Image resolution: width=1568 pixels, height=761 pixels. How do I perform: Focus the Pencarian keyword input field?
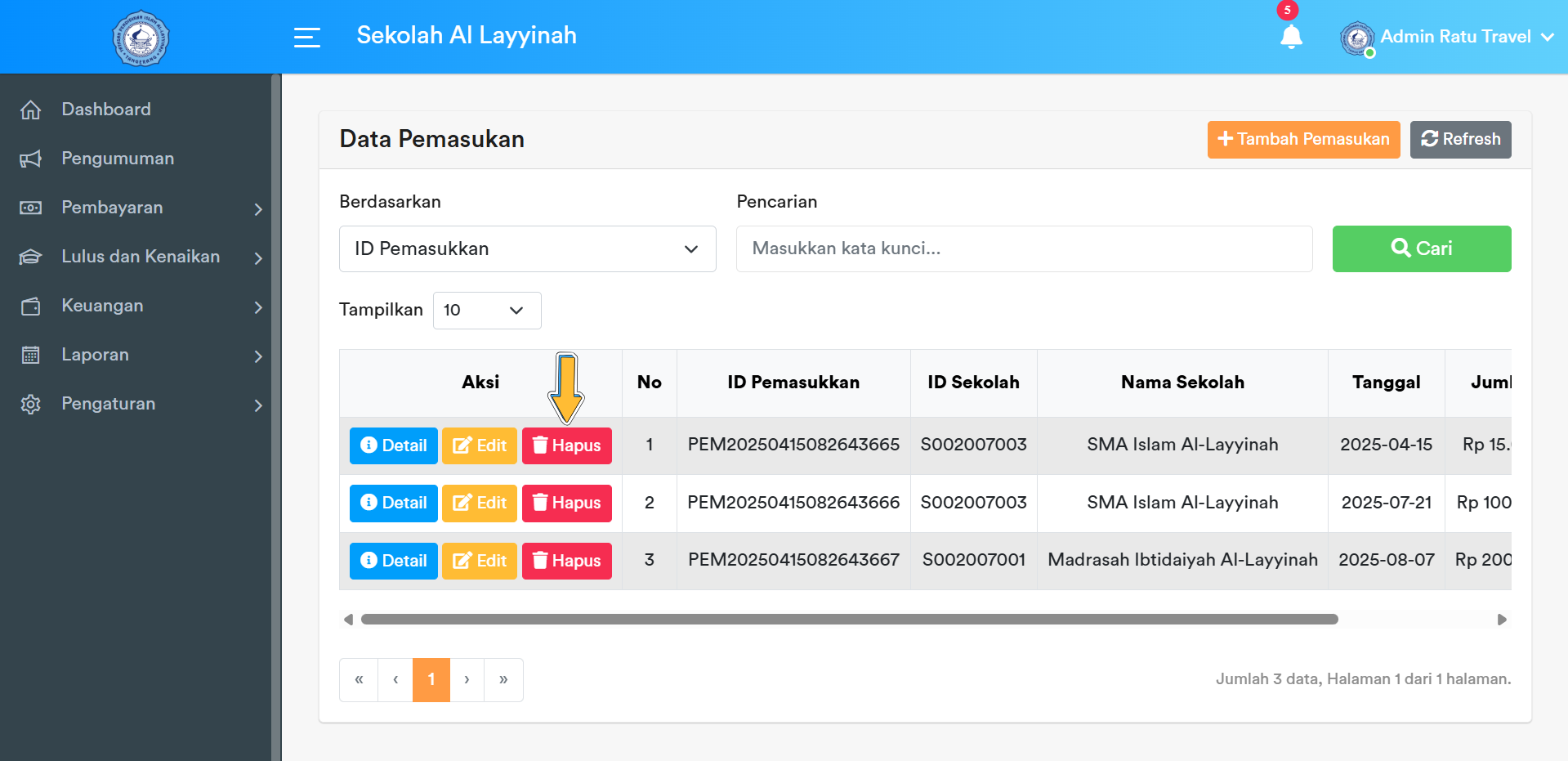point(1024,248)
